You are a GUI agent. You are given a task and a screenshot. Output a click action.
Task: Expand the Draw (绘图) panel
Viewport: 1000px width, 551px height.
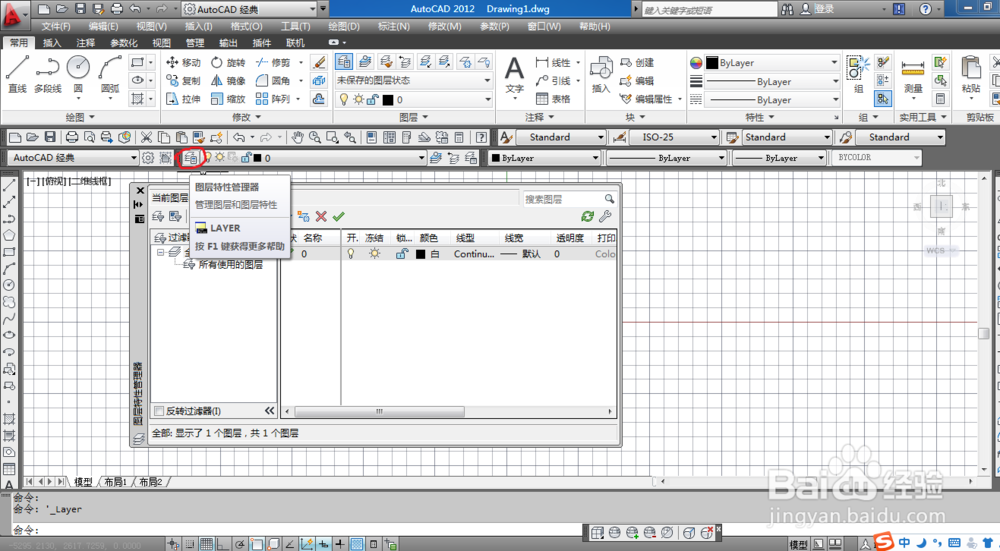coord(80,117)
